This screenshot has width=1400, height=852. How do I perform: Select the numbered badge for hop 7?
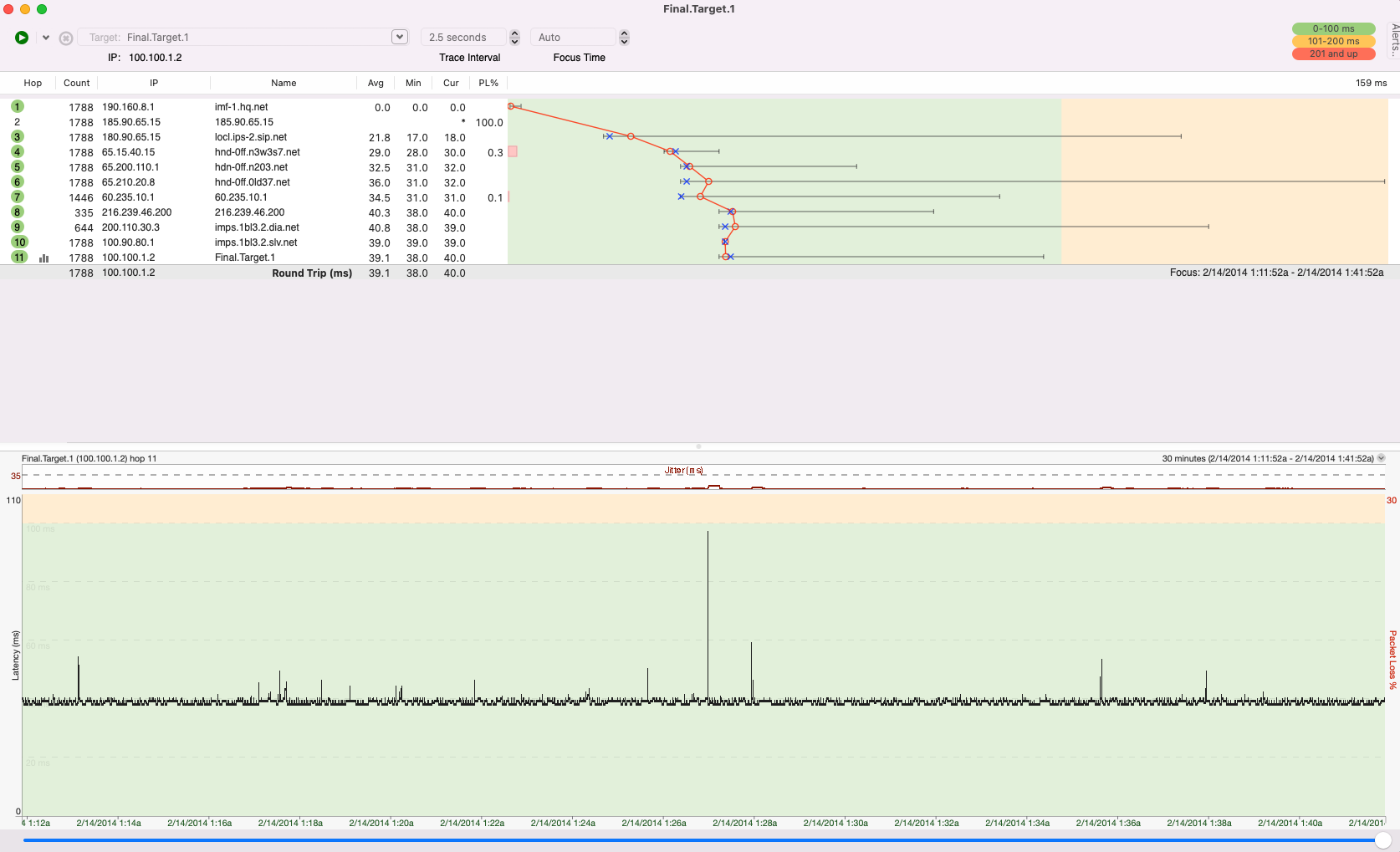18,197
